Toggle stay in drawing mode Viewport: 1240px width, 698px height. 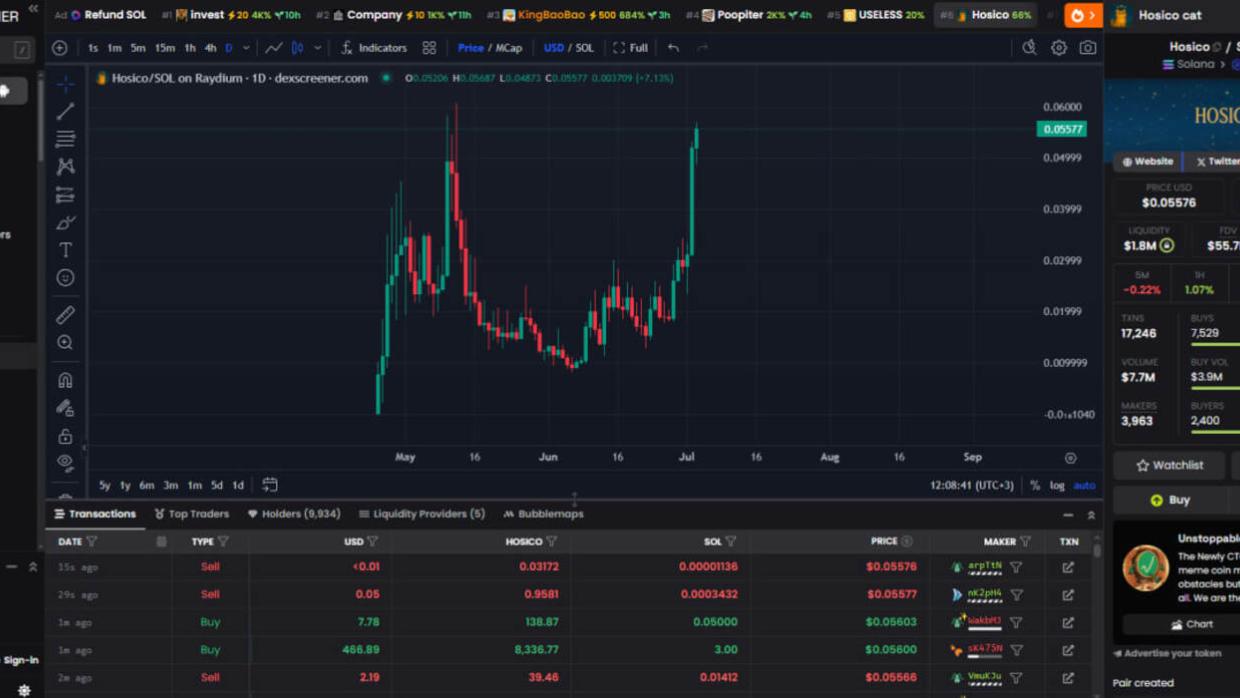(x=65, y=408)
